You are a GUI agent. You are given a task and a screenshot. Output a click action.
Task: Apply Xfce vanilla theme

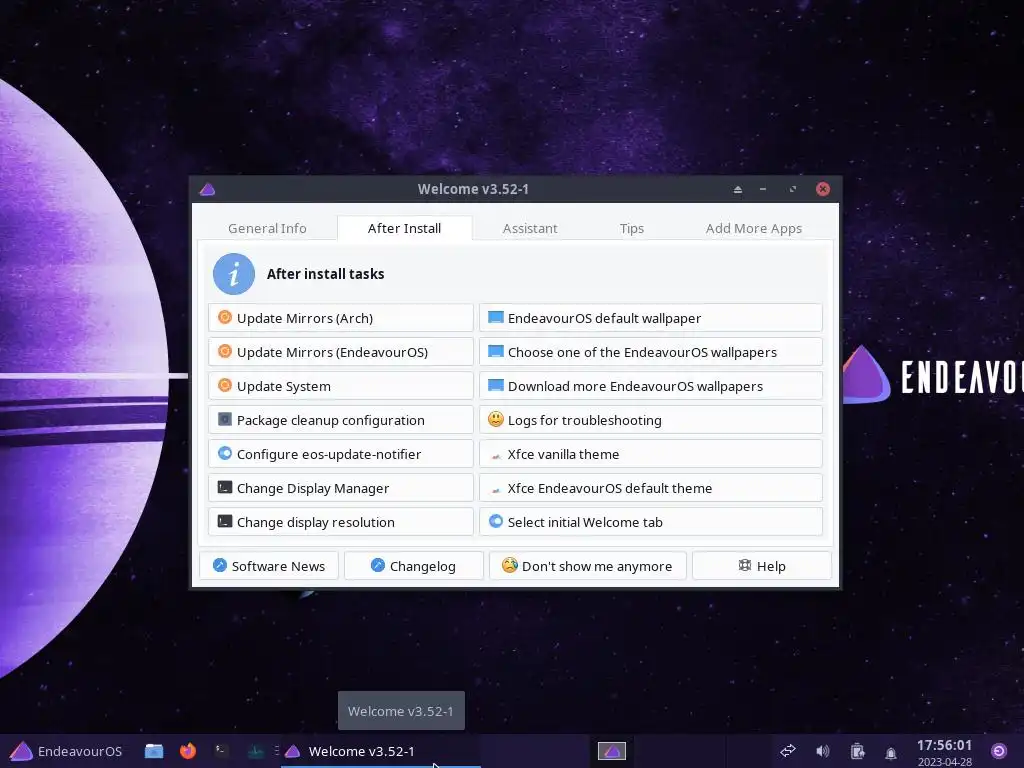coord(650,454)
